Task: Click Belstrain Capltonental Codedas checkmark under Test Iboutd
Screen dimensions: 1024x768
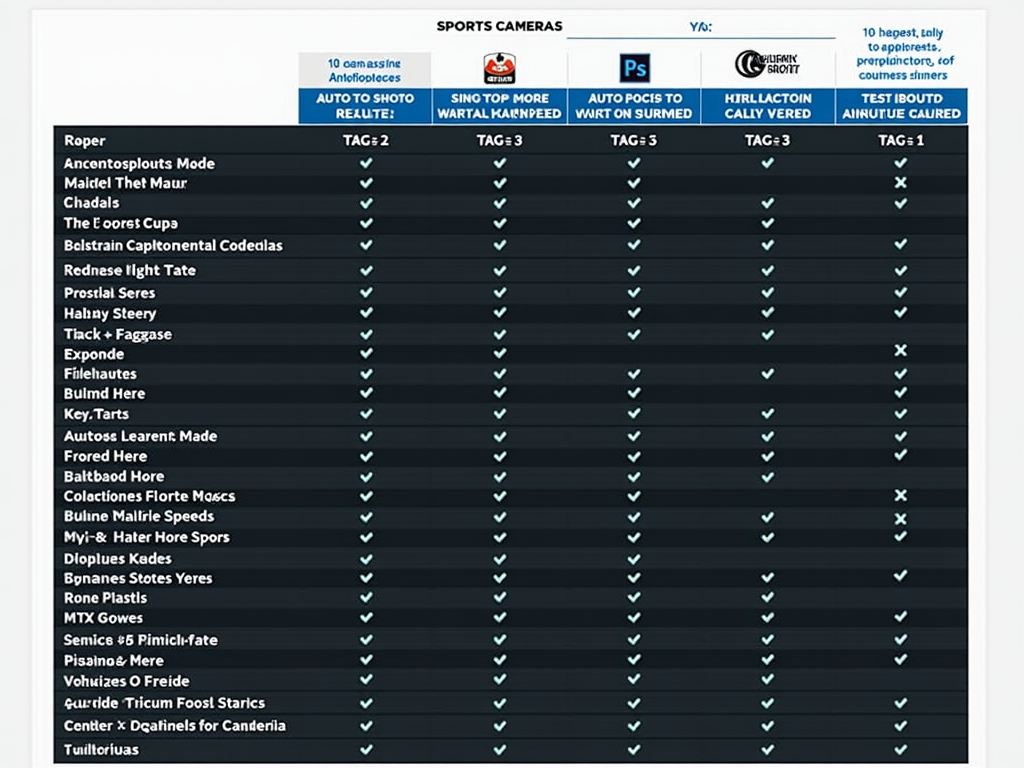Action: point(901,244)
